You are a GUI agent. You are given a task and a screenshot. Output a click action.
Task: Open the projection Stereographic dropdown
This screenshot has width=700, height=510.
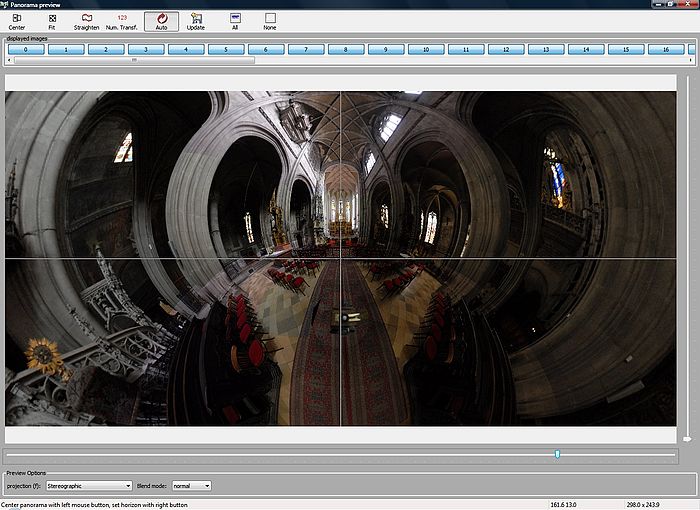click(x=89, y=486)
